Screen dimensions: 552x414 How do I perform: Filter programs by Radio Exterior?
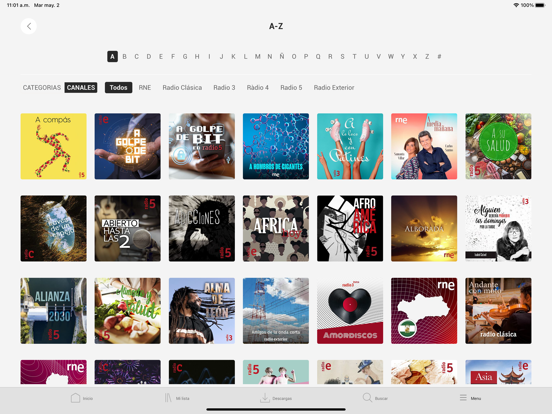(x=334, y=88)
